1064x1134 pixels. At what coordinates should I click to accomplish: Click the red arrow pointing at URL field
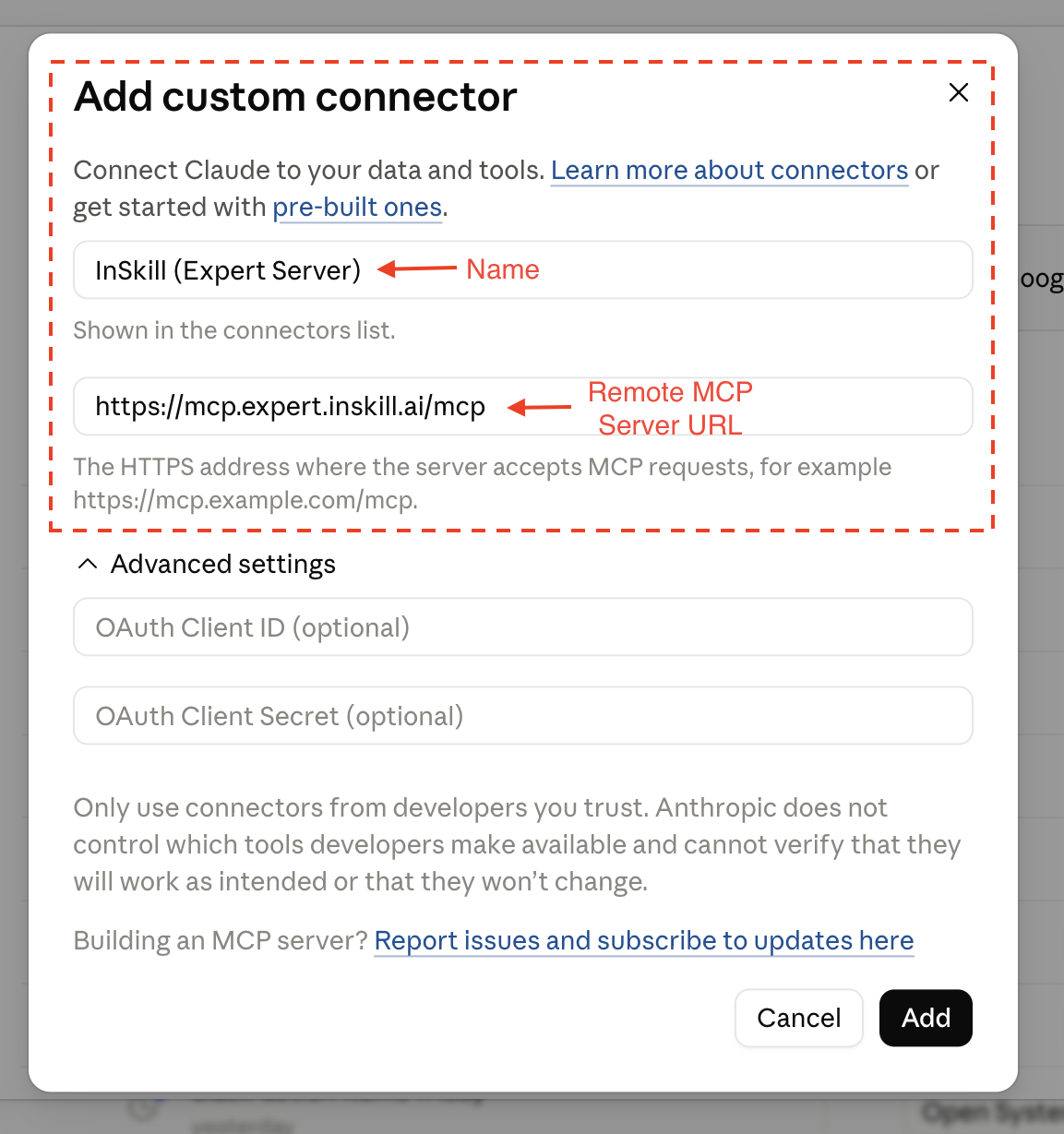tap(540, 407)
